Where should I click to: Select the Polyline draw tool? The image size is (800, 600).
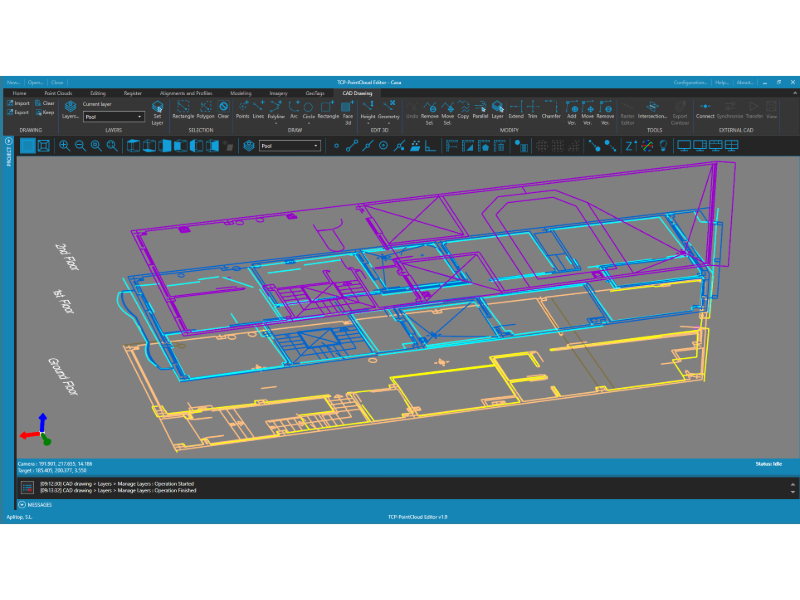click(x=276, y=111)
